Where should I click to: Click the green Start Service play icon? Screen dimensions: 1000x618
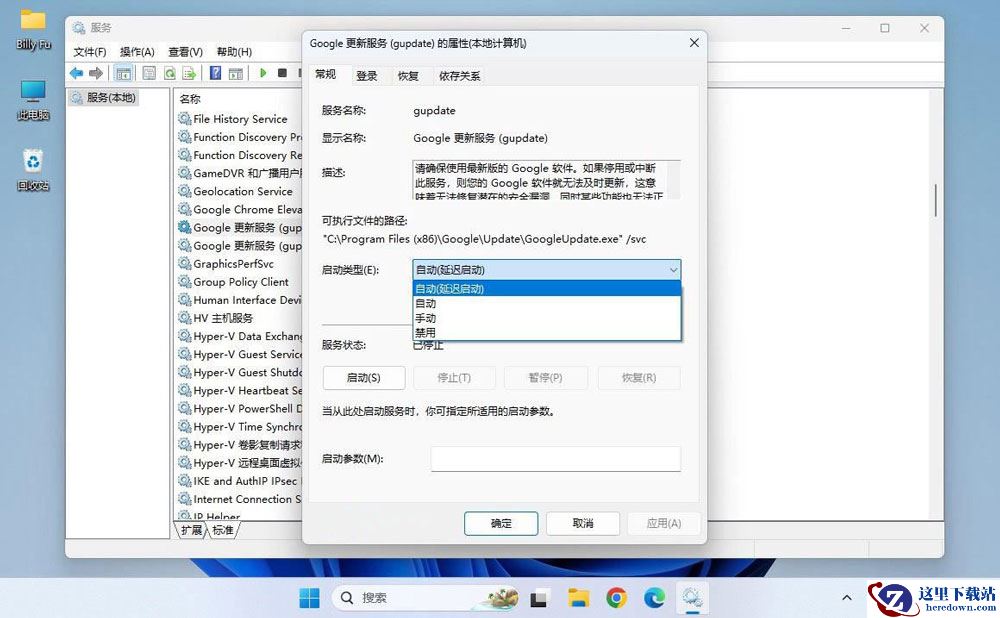pyautogui.click(x=263, y=73)
